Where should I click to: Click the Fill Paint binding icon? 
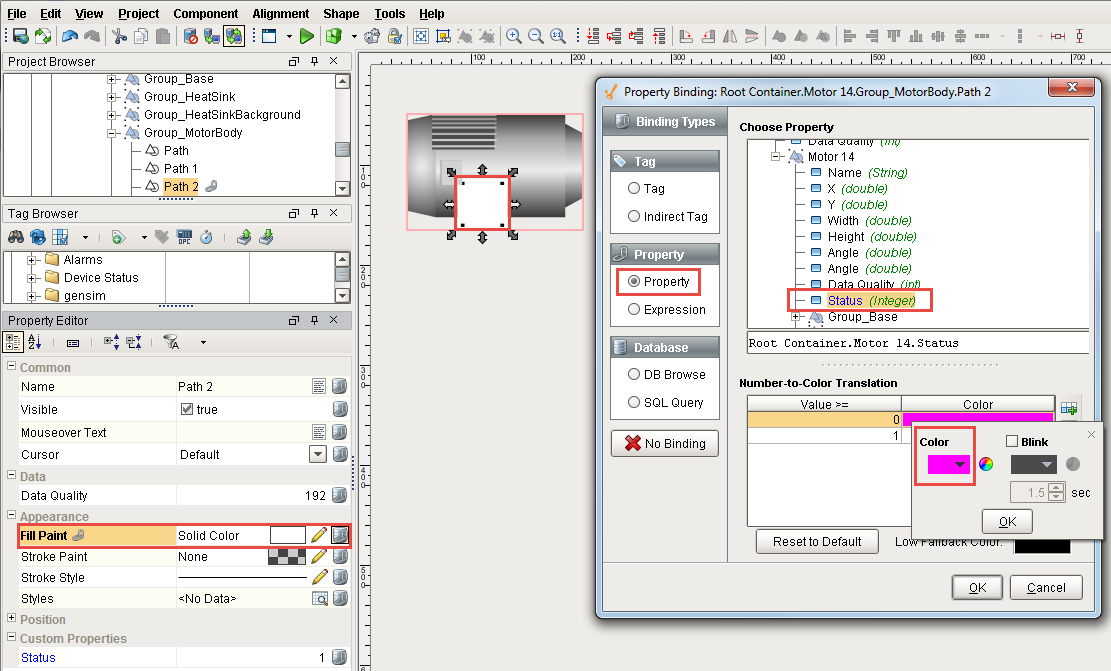(x=340, y=536)
